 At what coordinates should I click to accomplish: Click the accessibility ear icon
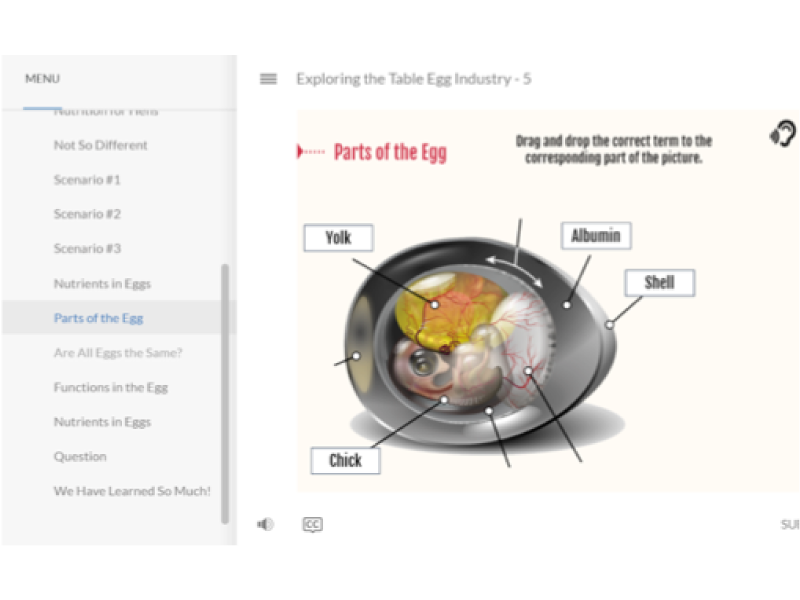(783, 134)
